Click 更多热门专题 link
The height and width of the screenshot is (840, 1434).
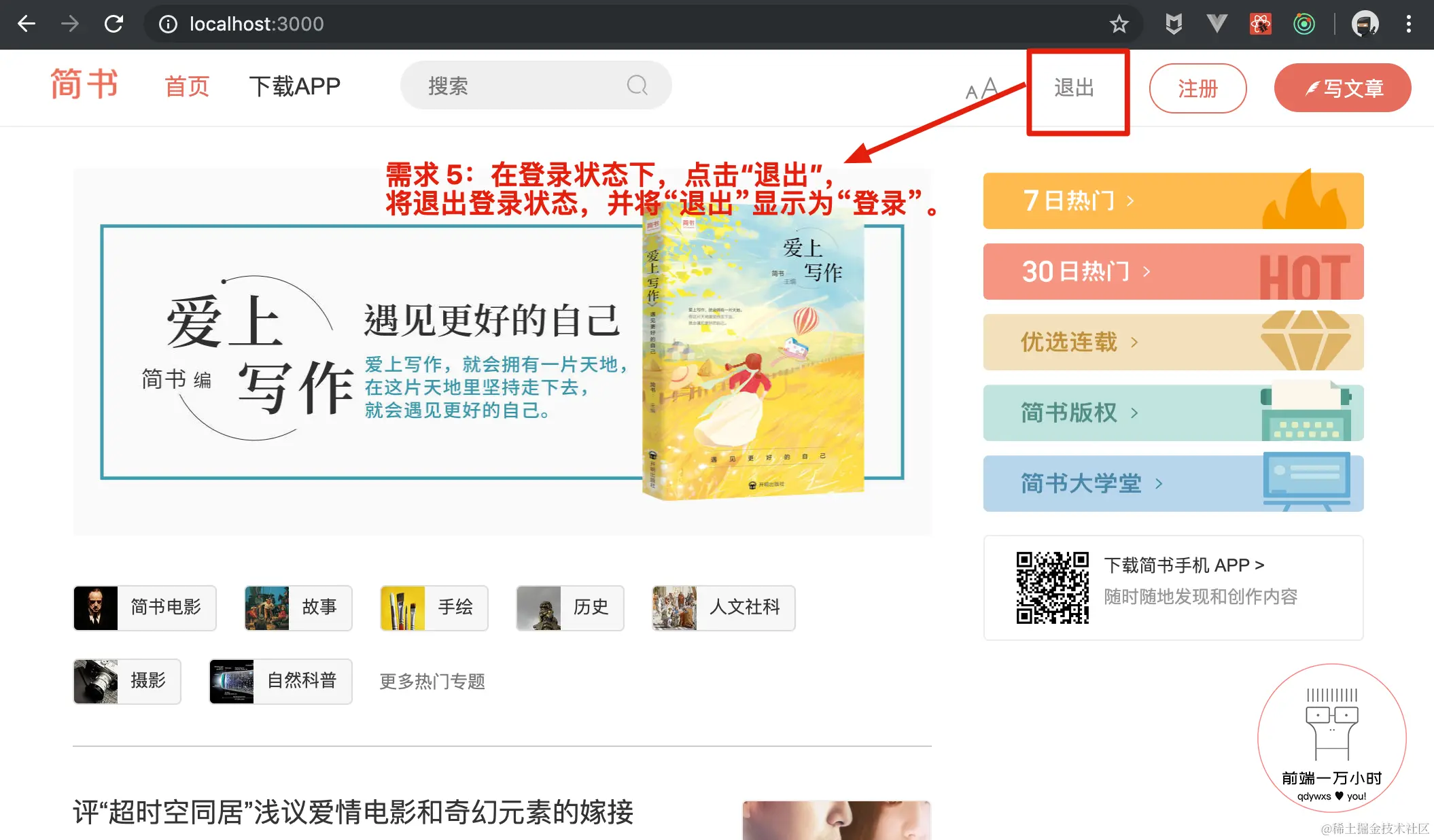click(x=432, y=681)
